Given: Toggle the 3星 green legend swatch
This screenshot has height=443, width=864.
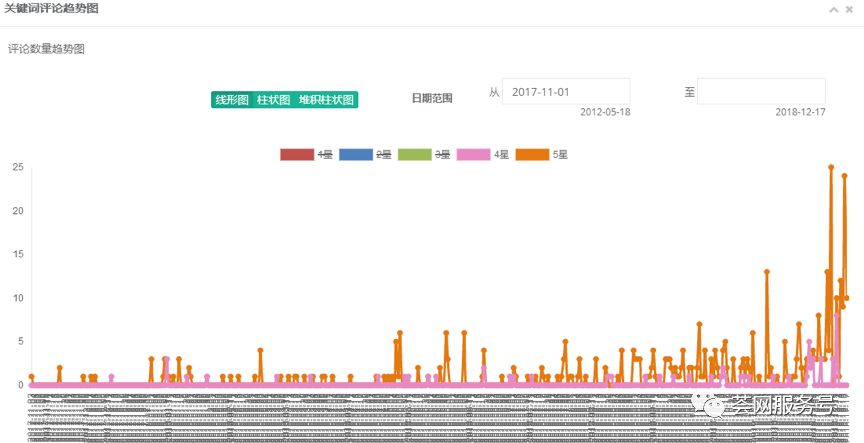Looking at the screenshot, I should tap(415, 155).
